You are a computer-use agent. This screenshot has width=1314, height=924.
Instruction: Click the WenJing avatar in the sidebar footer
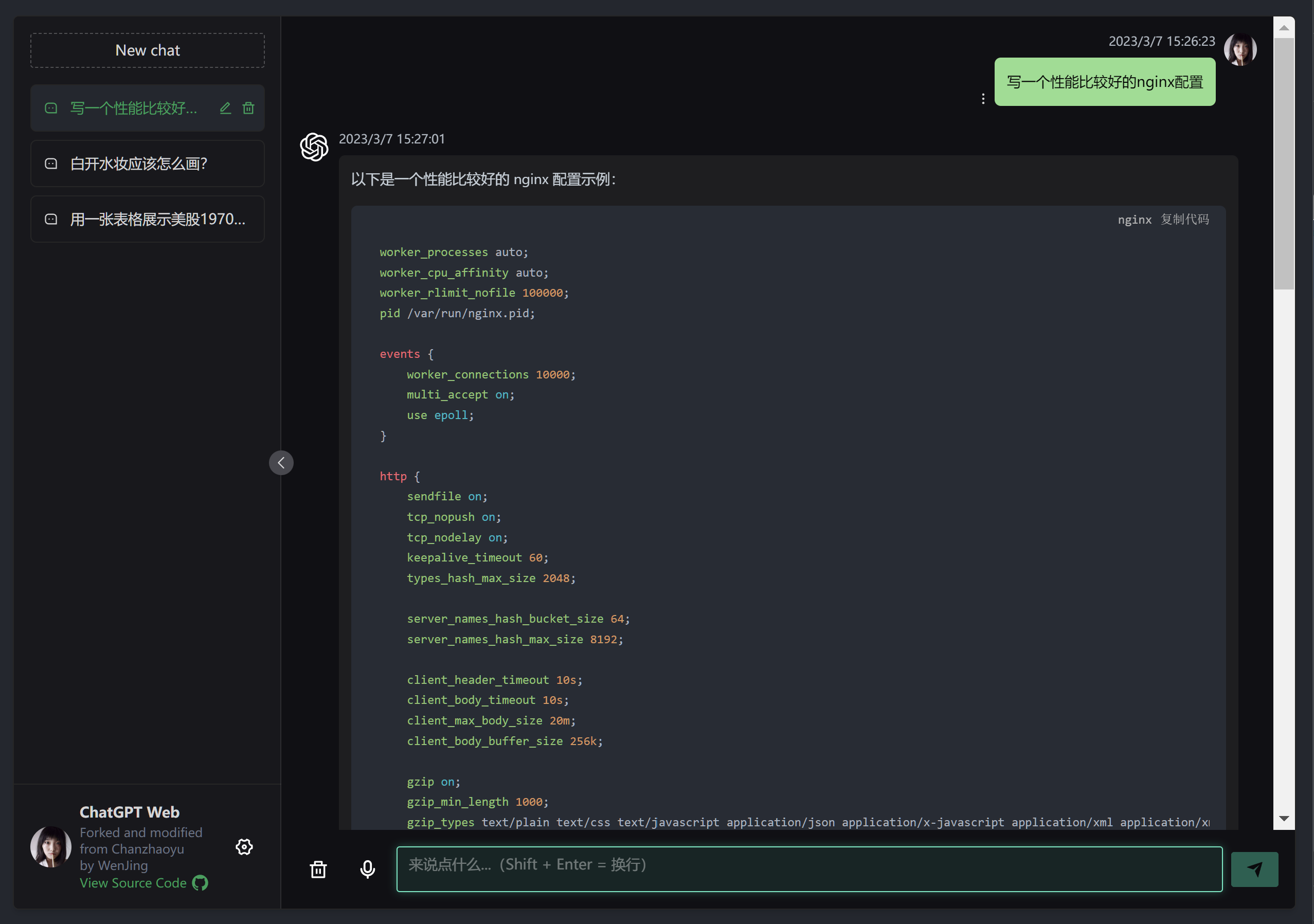click(50, 847)
